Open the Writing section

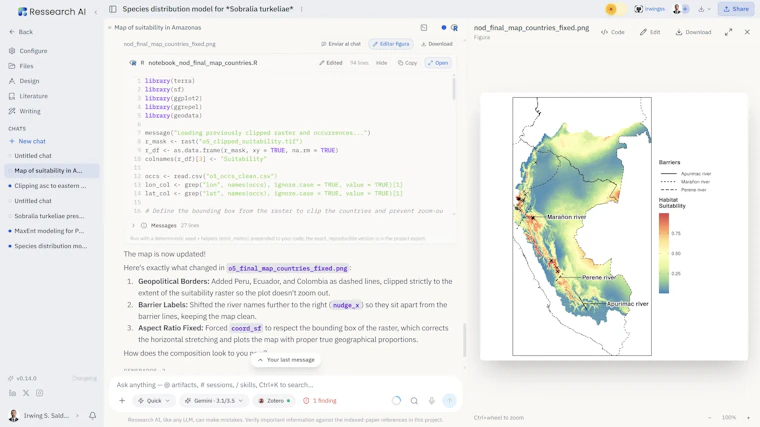click(x=25, y=111)
